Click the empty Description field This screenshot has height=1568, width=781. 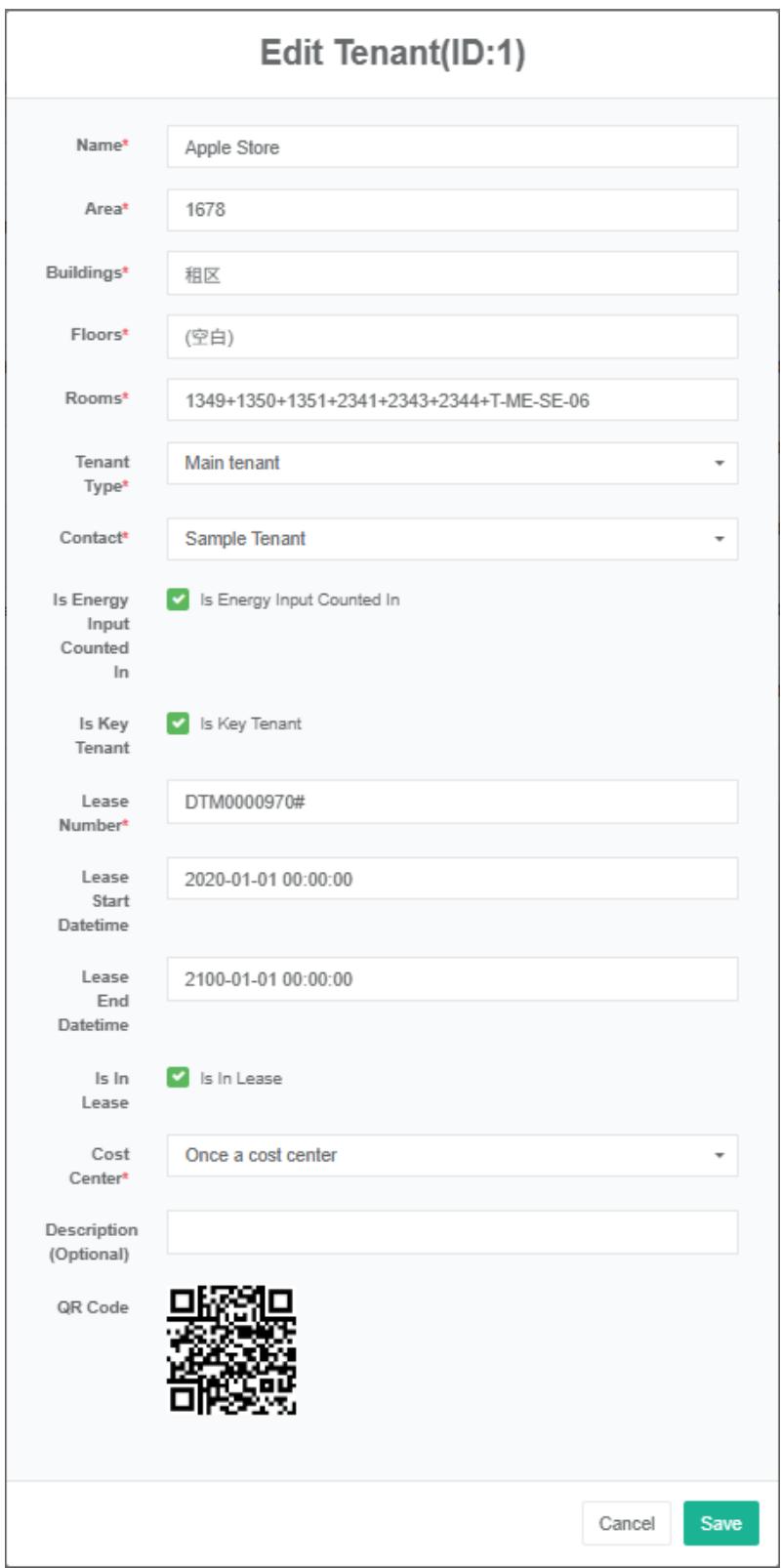[x=451, y=1232]
